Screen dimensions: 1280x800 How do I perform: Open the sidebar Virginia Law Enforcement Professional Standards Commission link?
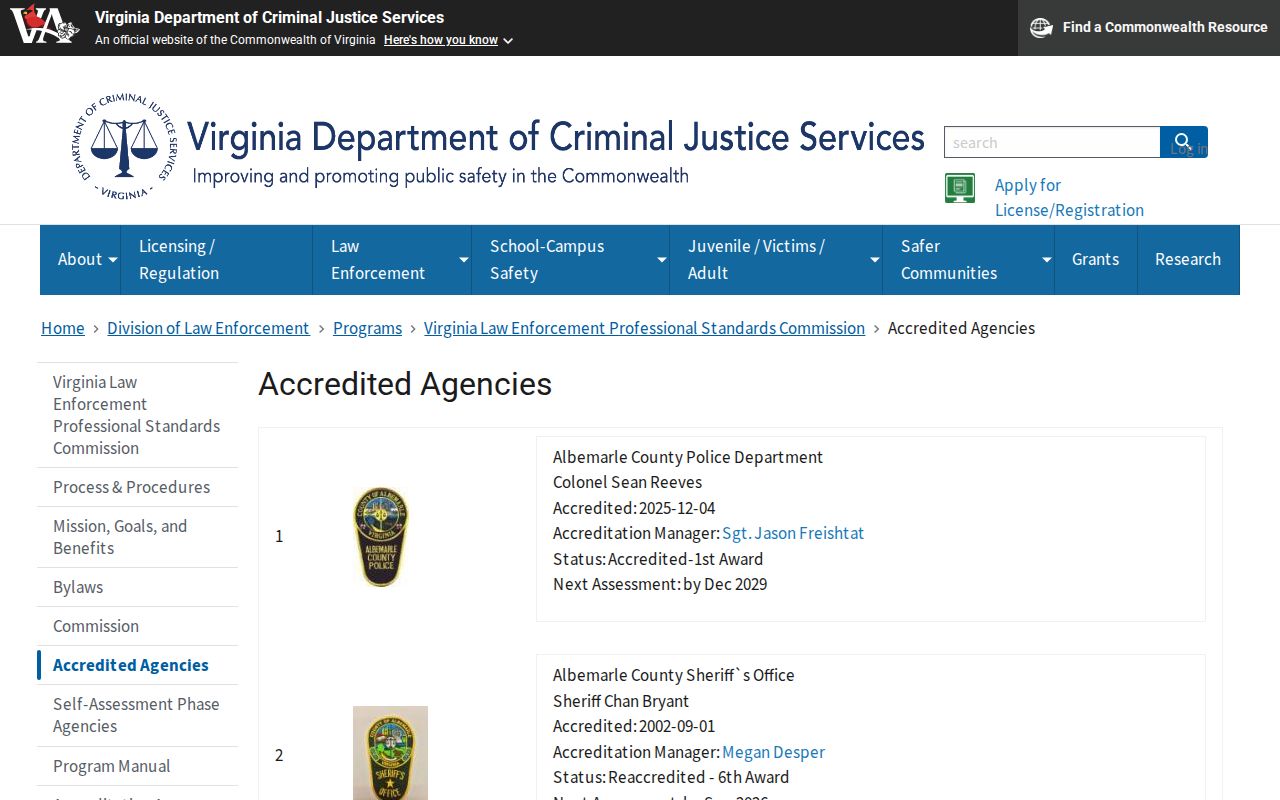pyautogui.click(x=137, y=415)
